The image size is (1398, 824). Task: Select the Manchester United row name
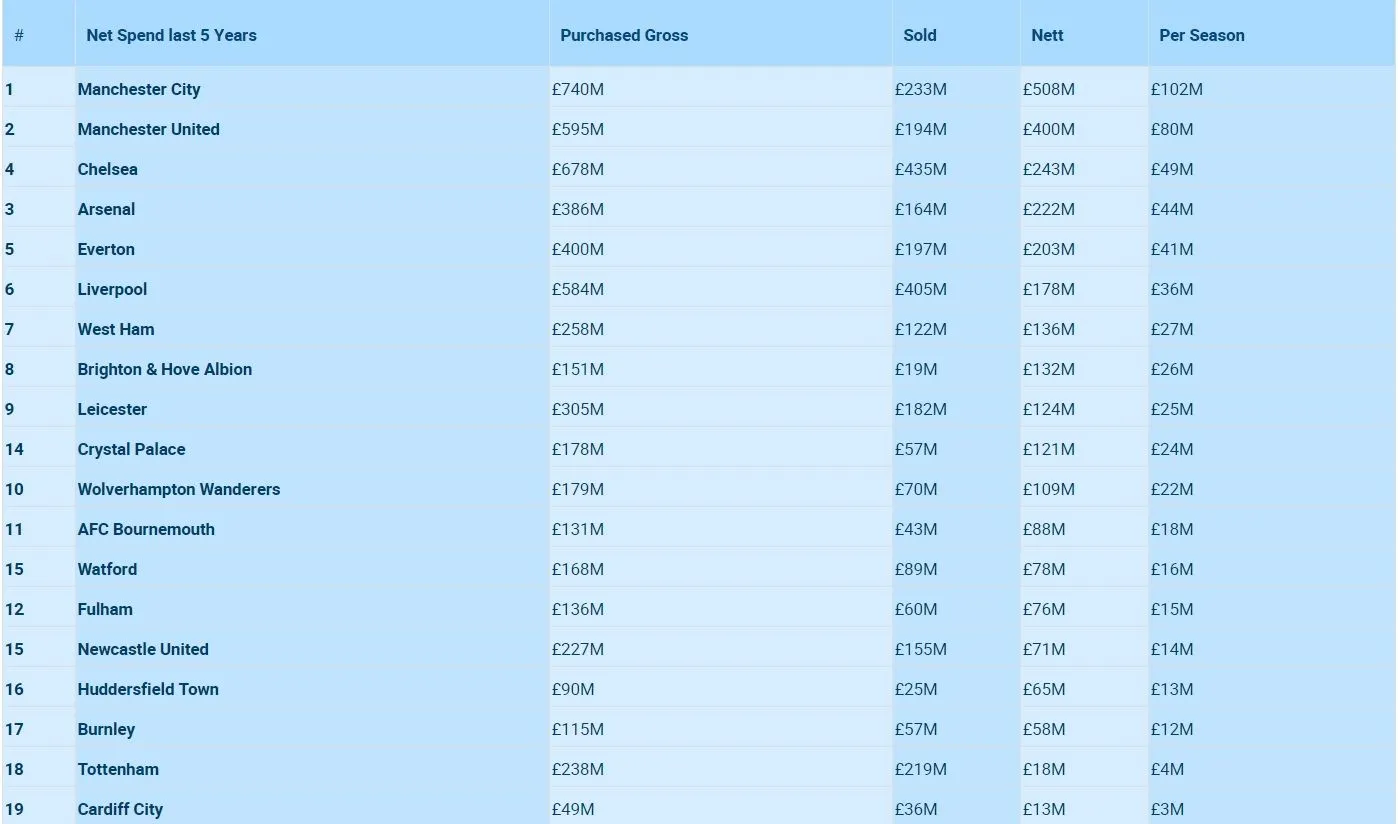149,129
